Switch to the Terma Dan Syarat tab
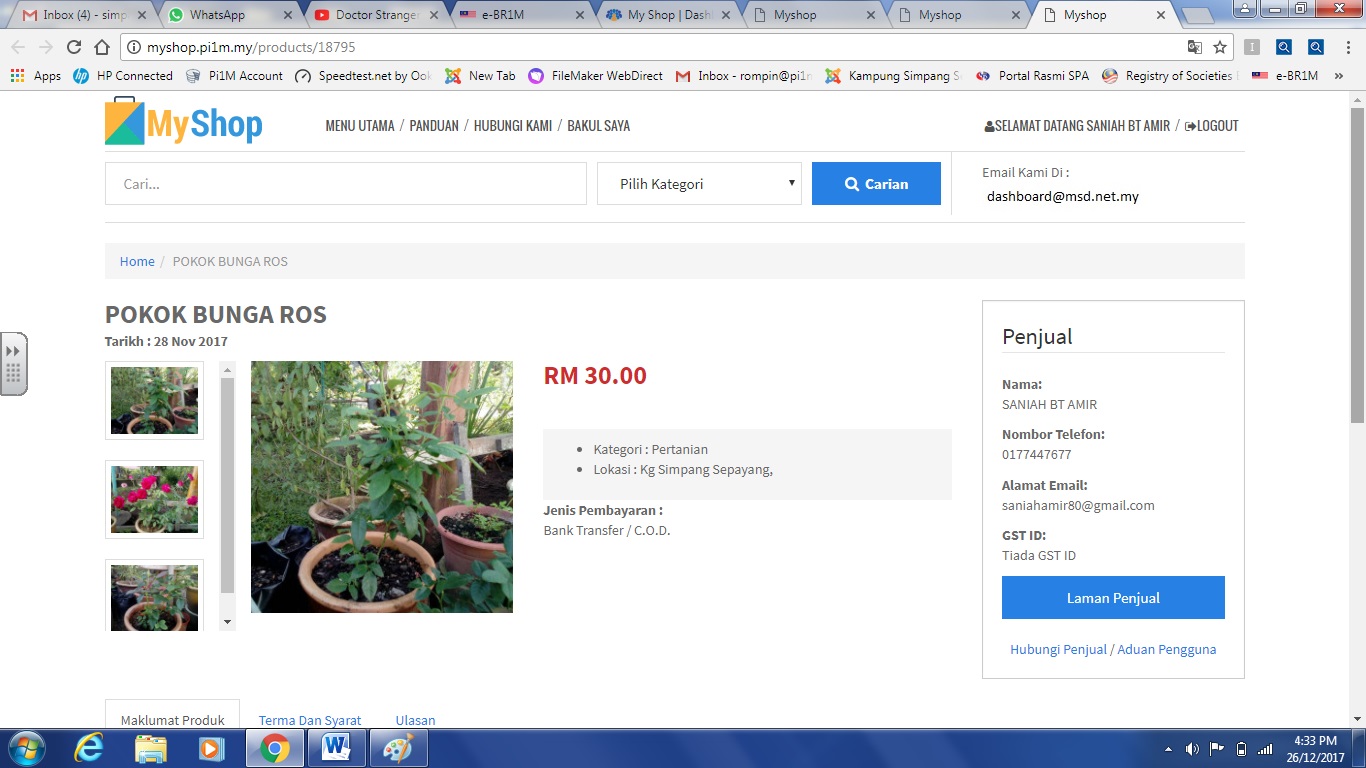The width and height of the screenshot is (1366, 768). pyautogui.click(x=310, y=720)
